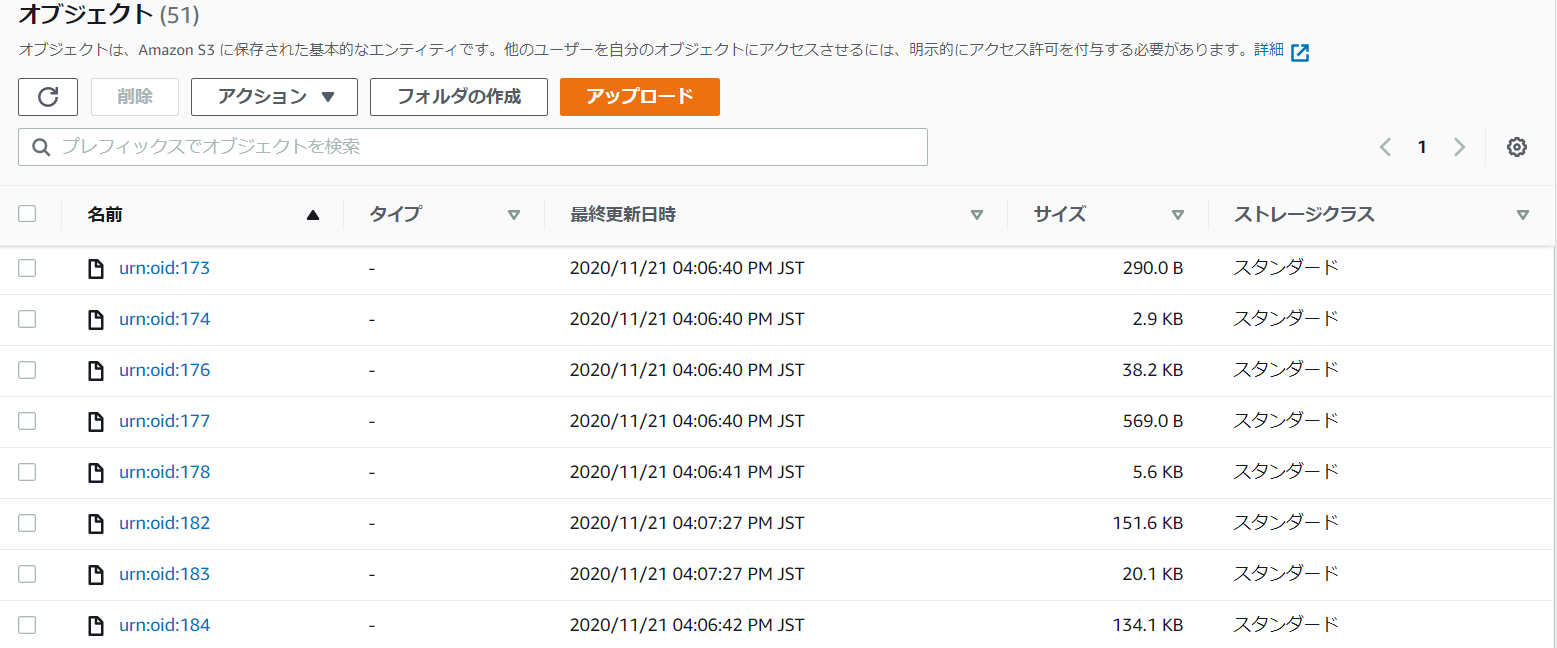
Task: Click the 20.1 KB size cell
Action: (x=1152, y=574)
